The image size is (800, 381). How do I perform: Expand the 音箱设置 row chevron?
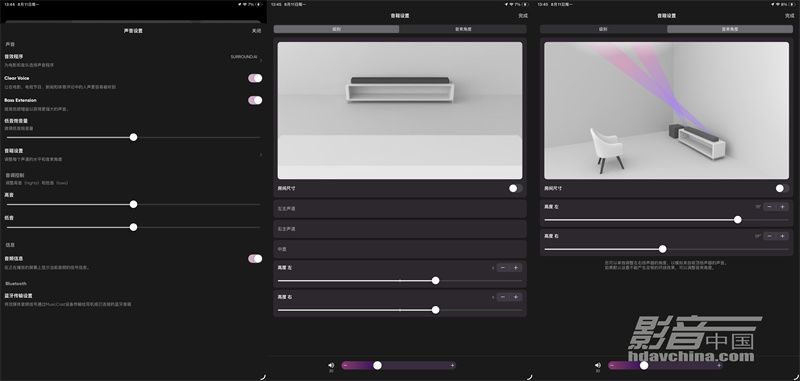tap(261, 155)
